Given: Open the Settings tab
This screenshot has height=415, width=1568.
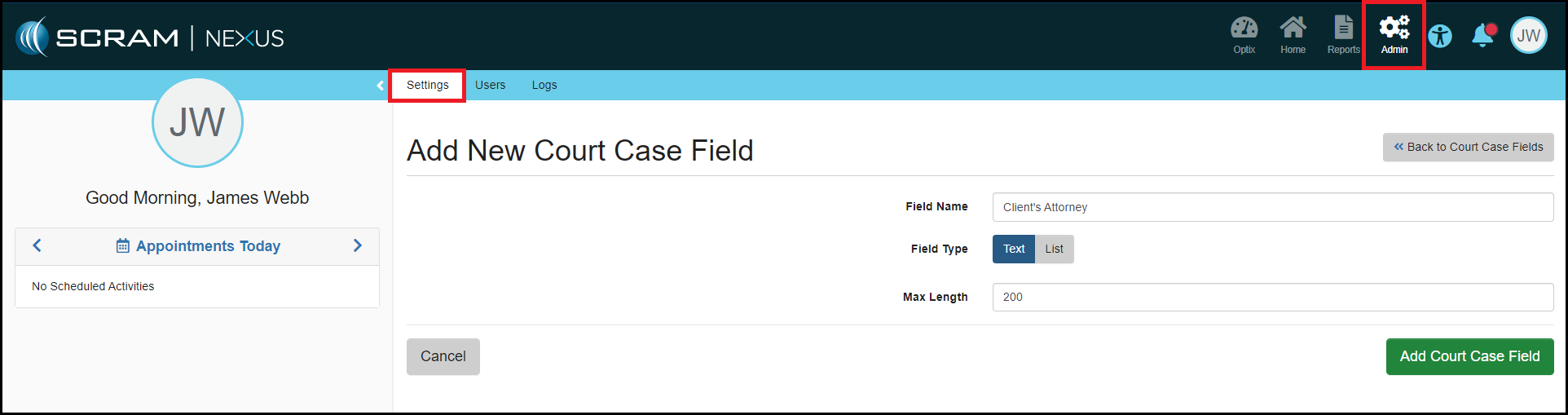Looking at the screenshot, I should 427,86.
